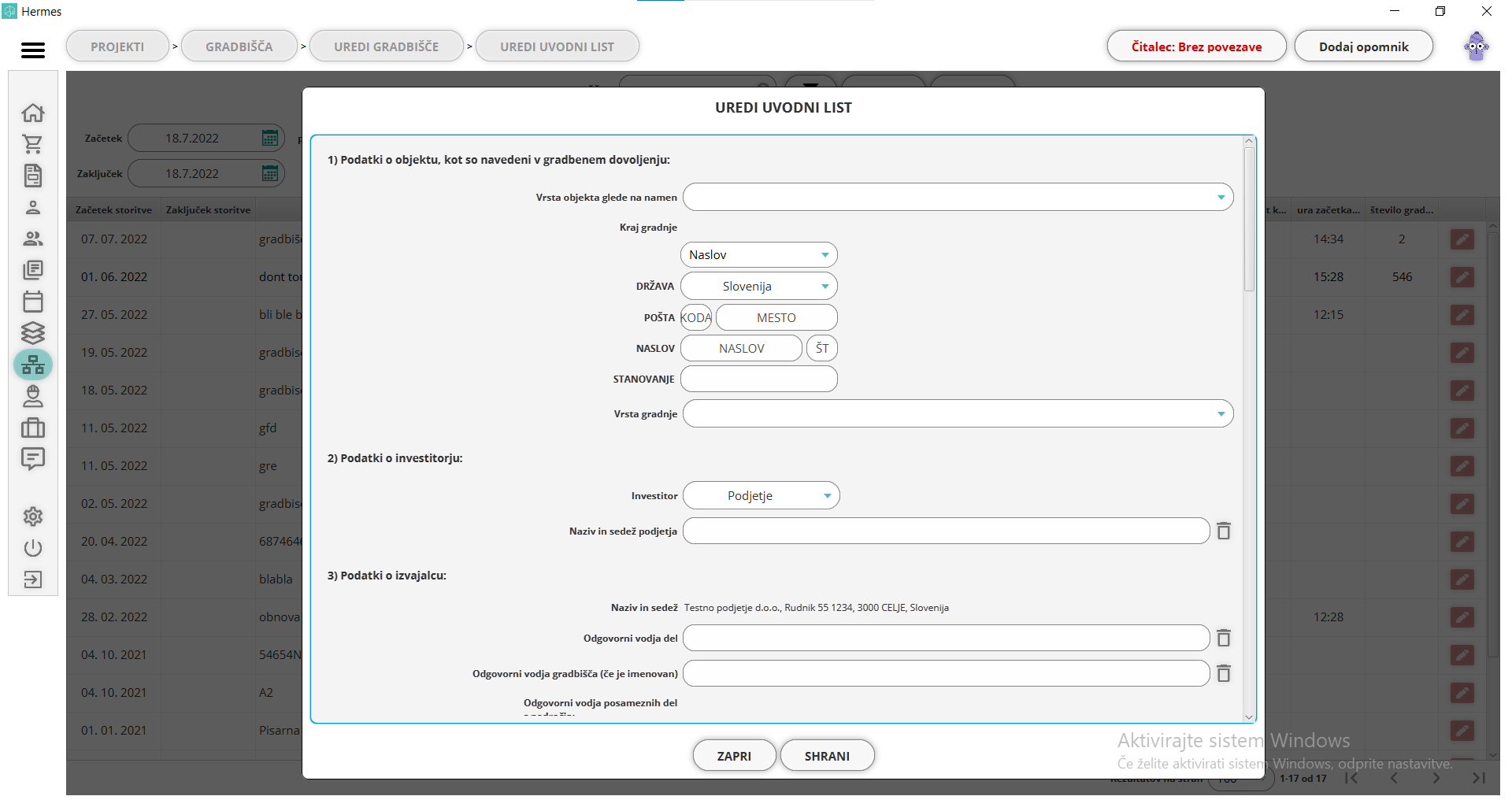Sort by Zaključek storitve column header
Image resolution: width=1512 pixels, height=811 pixels.
(209, 210)
